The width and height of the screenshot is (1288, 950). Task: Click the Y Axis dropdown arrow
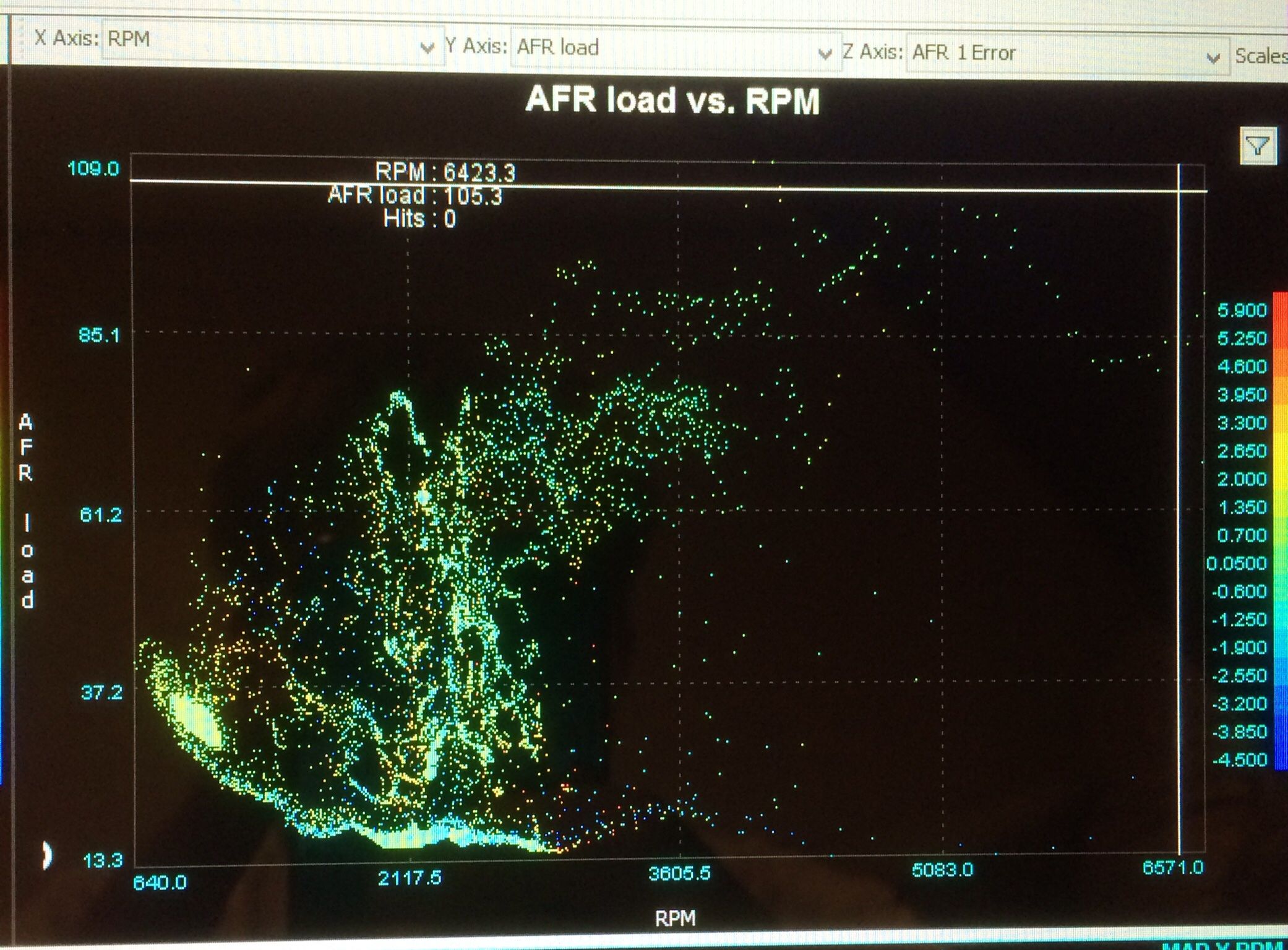[825, 54]
